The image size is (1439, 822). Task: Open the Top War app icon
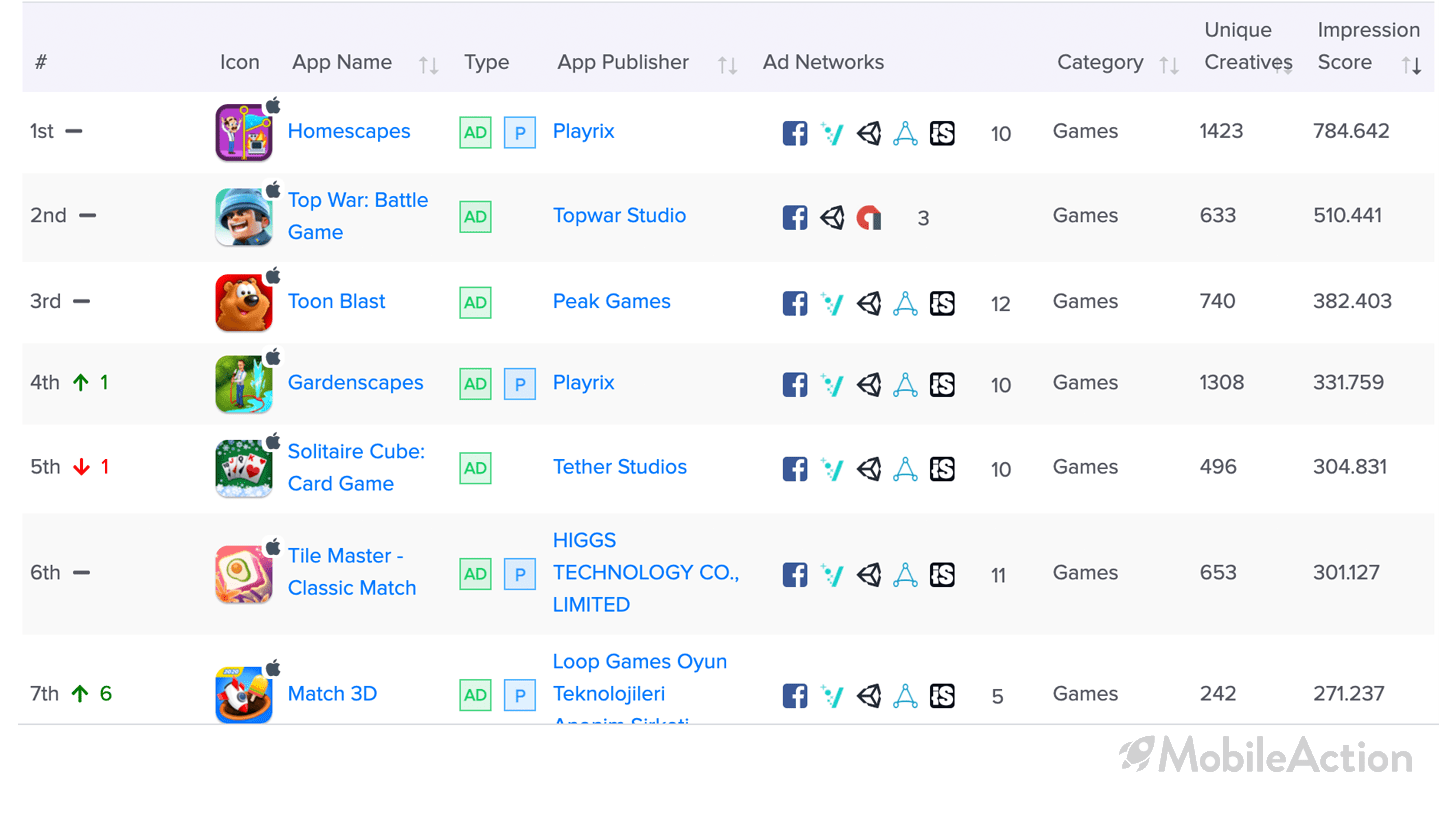(x=244, y=216)
